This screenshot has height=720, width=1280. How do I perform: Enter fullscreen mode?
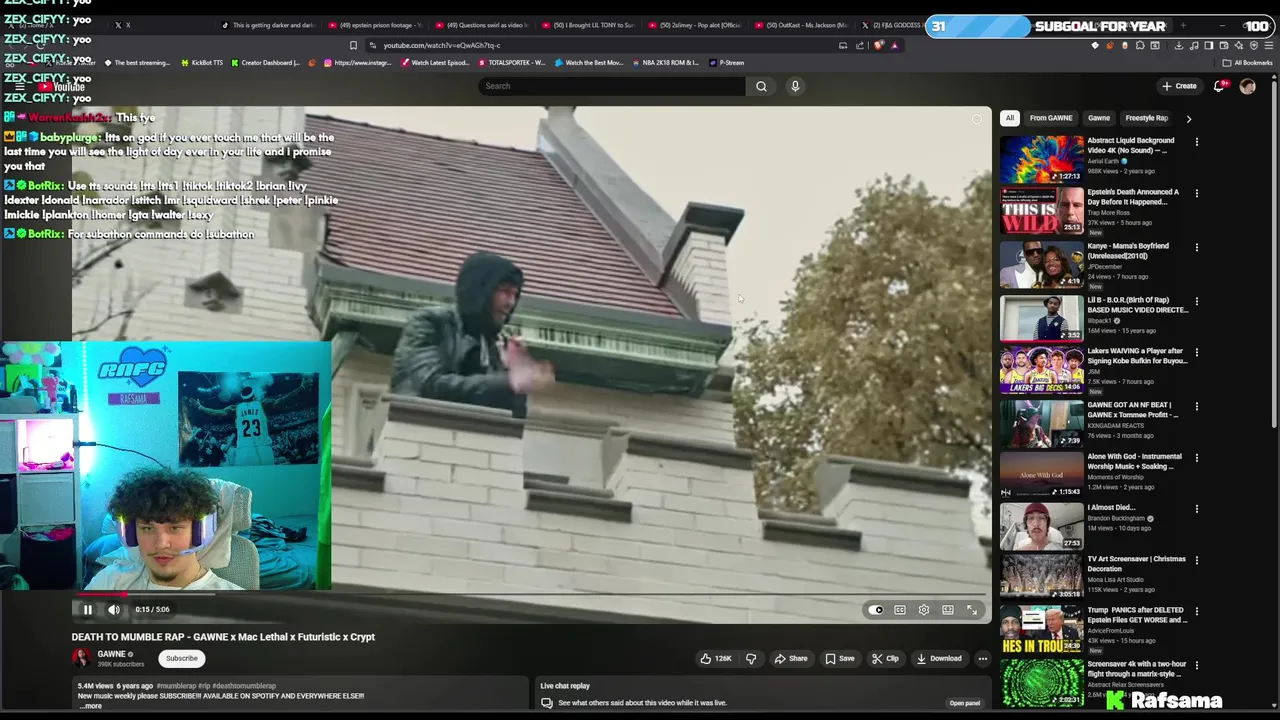click(x=972, y=610)
